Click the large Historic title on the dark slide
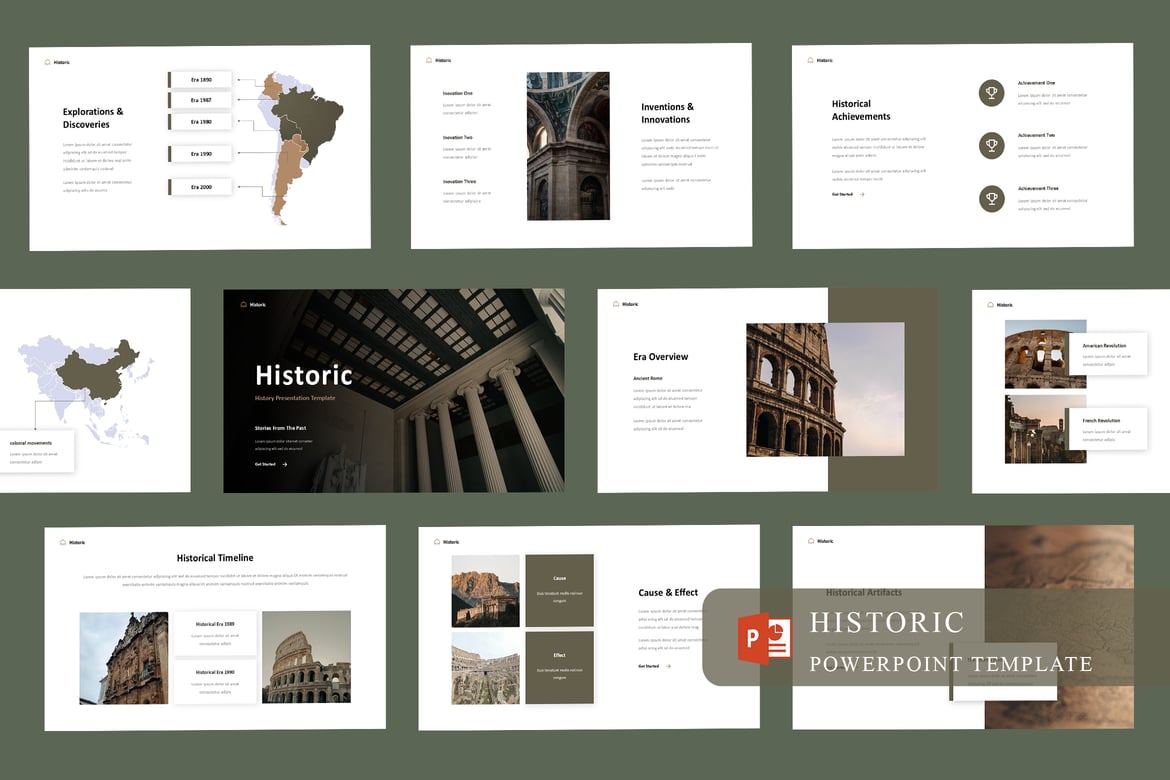Image resolution: width=1170 pixels, height=780 pixels. (304, 375)
